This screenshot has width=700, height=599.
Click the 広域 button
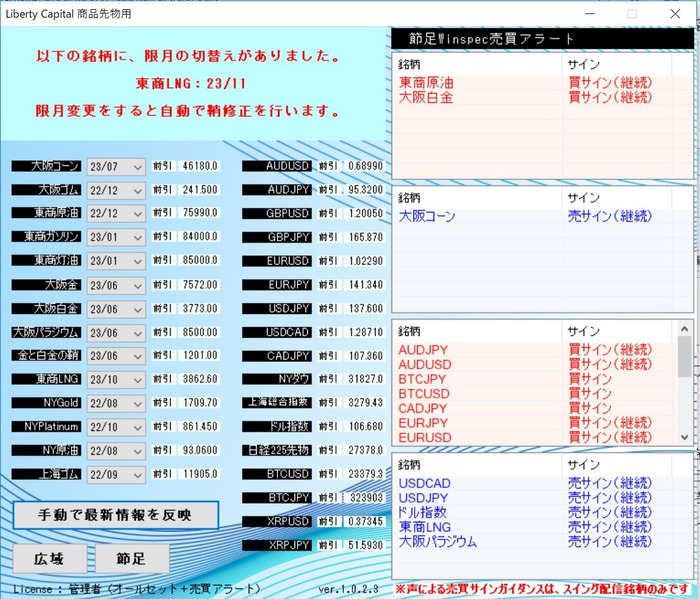[x=50, y=558]
